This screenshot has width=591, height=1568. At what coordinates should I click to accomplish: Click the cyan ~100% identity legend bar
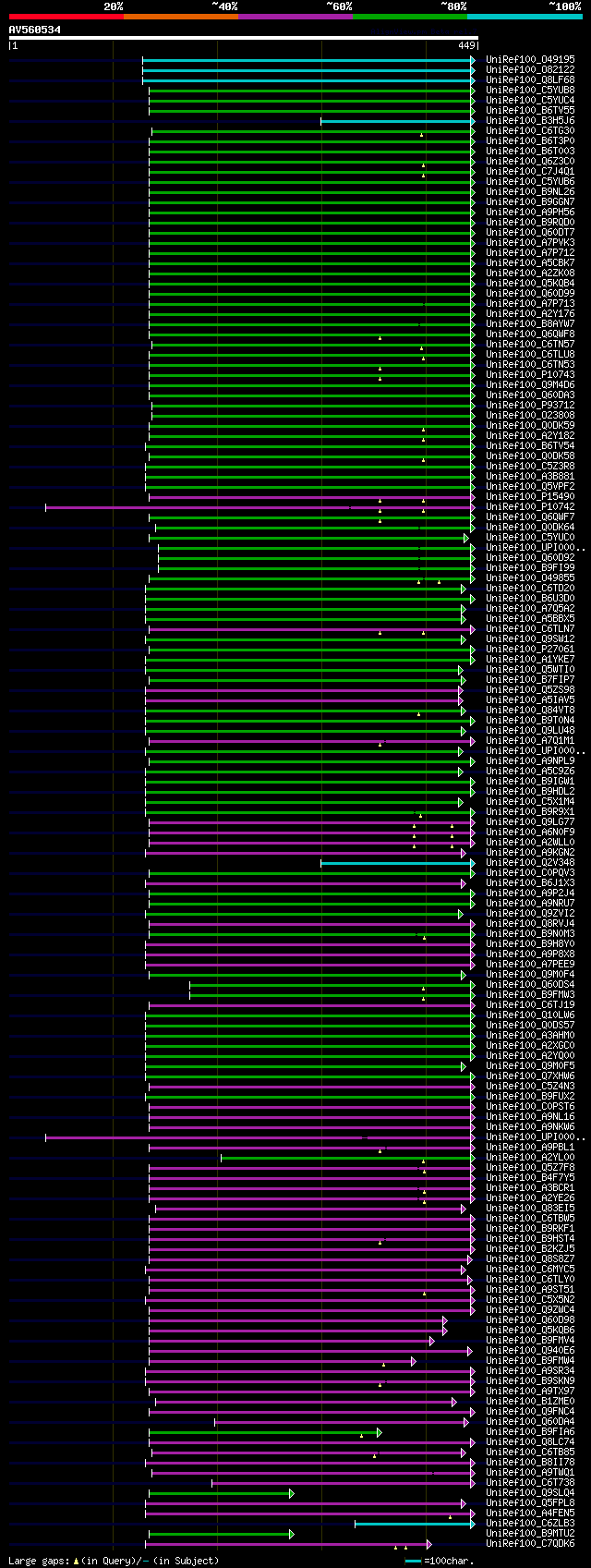pos(525,16)
